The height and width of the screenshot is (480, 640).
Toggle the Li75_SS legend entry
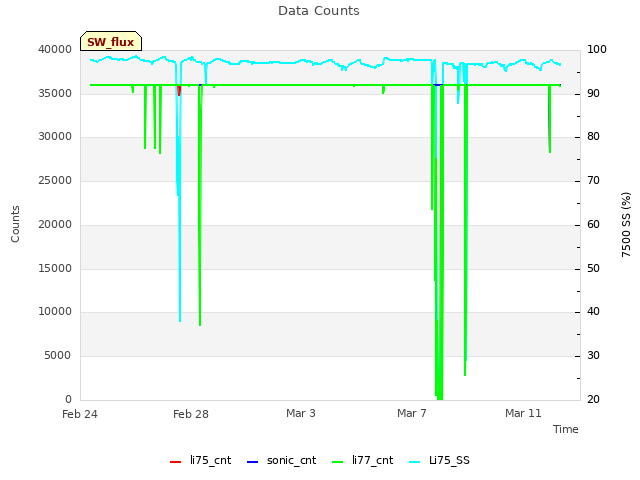pos(439,460)
